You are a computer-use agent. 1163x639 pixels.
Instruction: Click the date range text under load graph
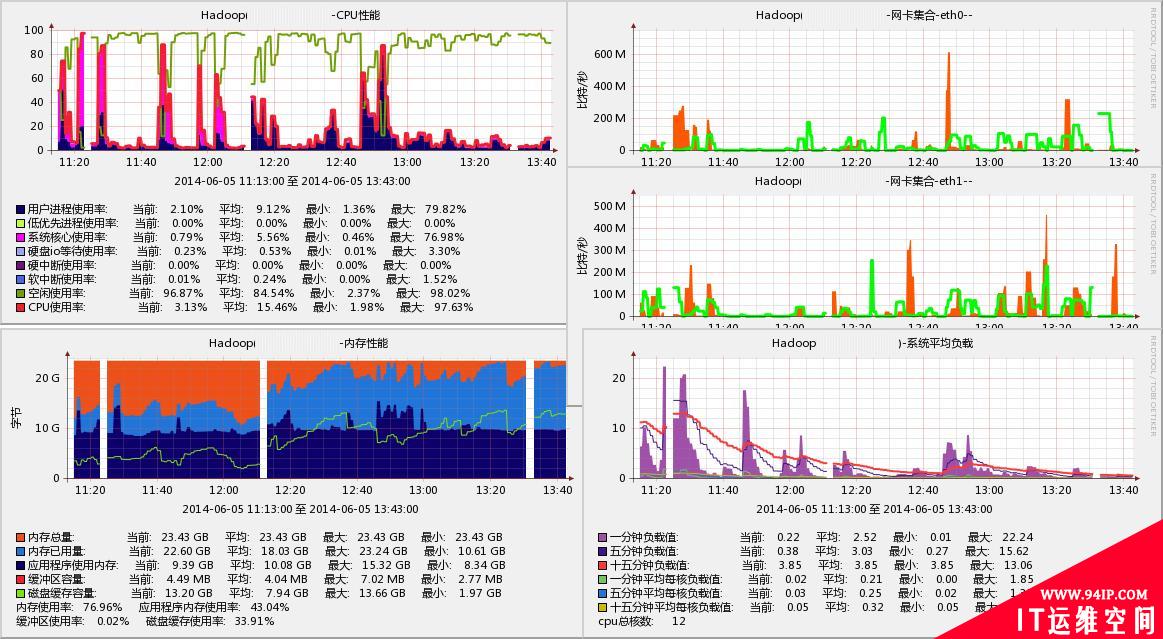point(874,509)
